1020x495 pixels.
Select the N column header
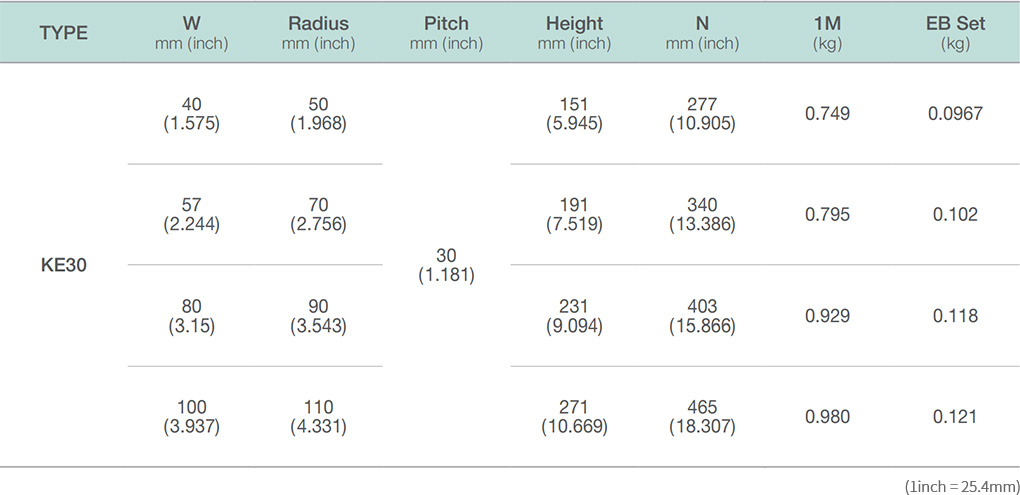coord(702,34)
